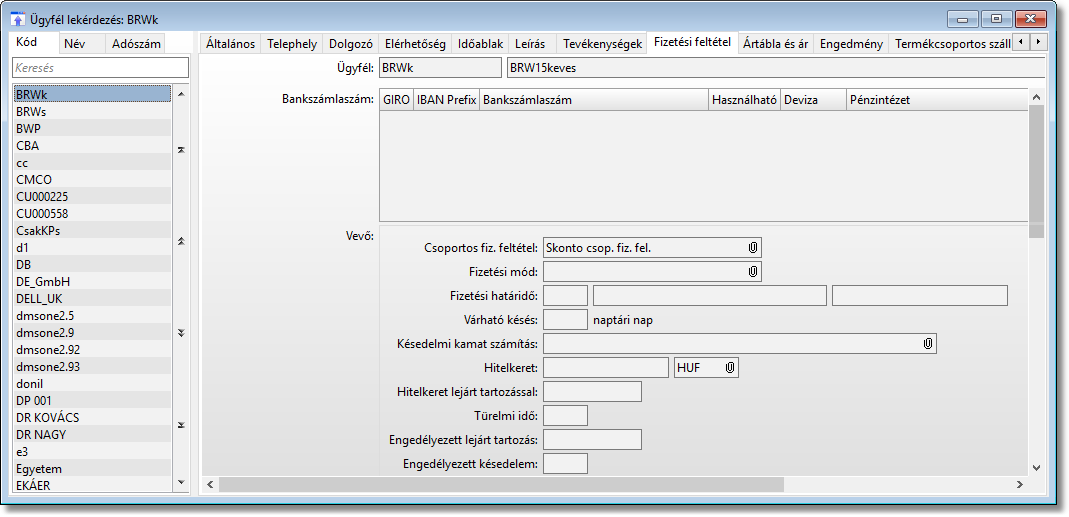This screenshot has width=1069, height=517.
Task: Click the Engedélyezett késedelem field
Action: (x=565, y=464)
